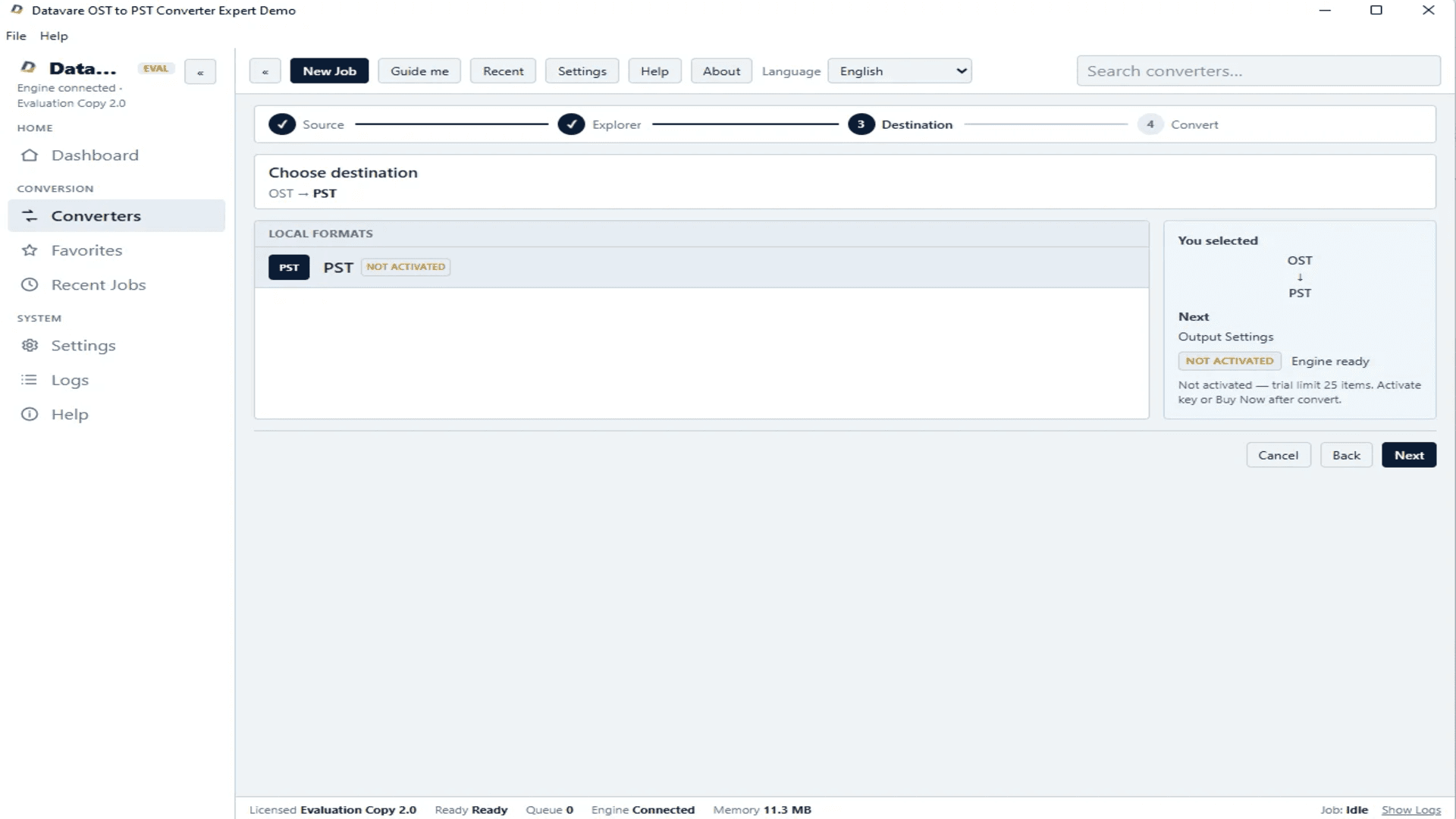The width and height of the screenshot is (1456, 819).
Task: Click 'Job: Idle' status bar entry
Action: click(x=1344, y=810)
